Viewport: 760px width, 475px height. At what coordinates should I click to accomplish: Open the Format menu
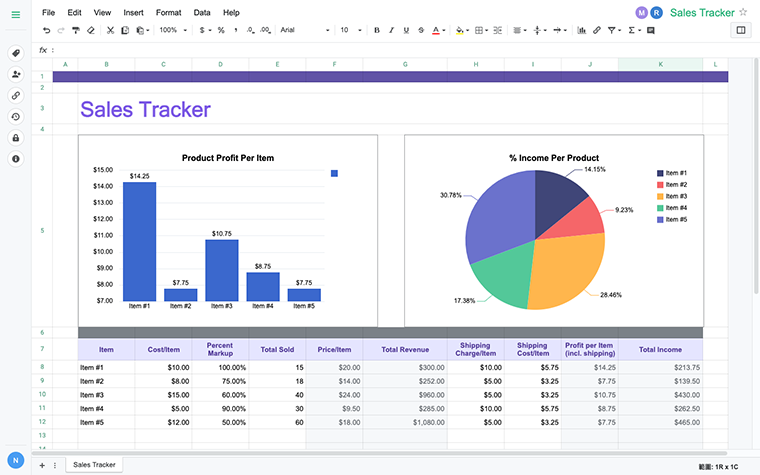168,13
